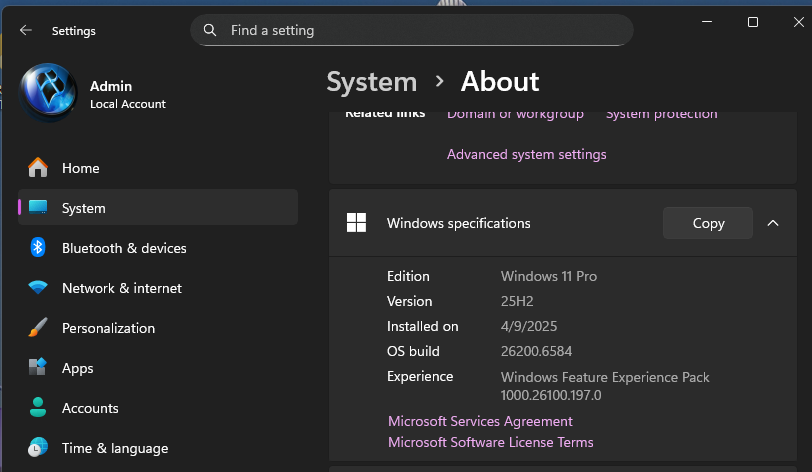This screenshot has height=472, width=812.
Task: Open Bluetooth & devices settings
Action: pos(158,248)
